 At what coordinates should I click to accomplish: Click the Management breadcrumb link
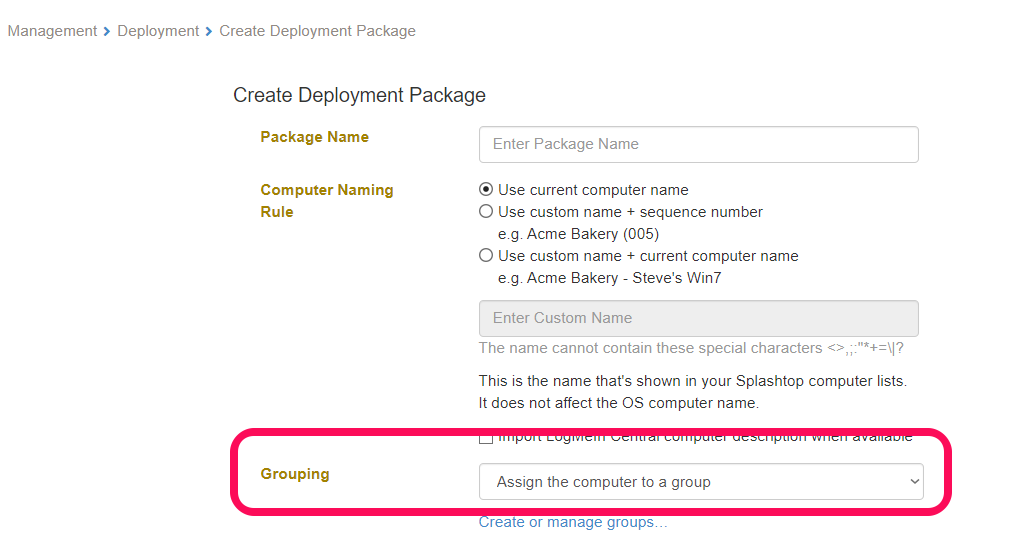coord(52,31)
